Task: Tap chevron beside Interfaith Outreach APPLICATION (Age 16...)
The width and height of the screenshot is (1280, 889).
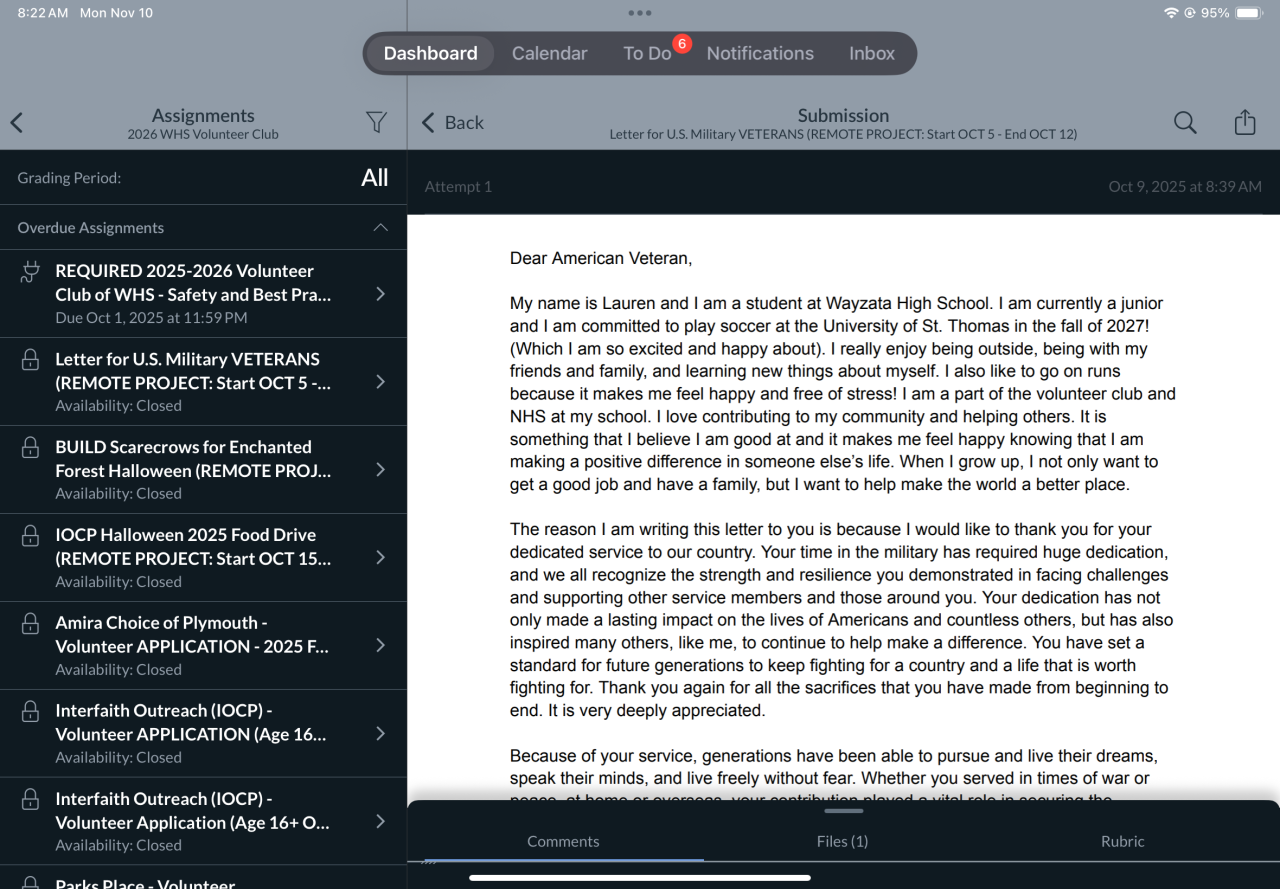Action: coord(380,734)
